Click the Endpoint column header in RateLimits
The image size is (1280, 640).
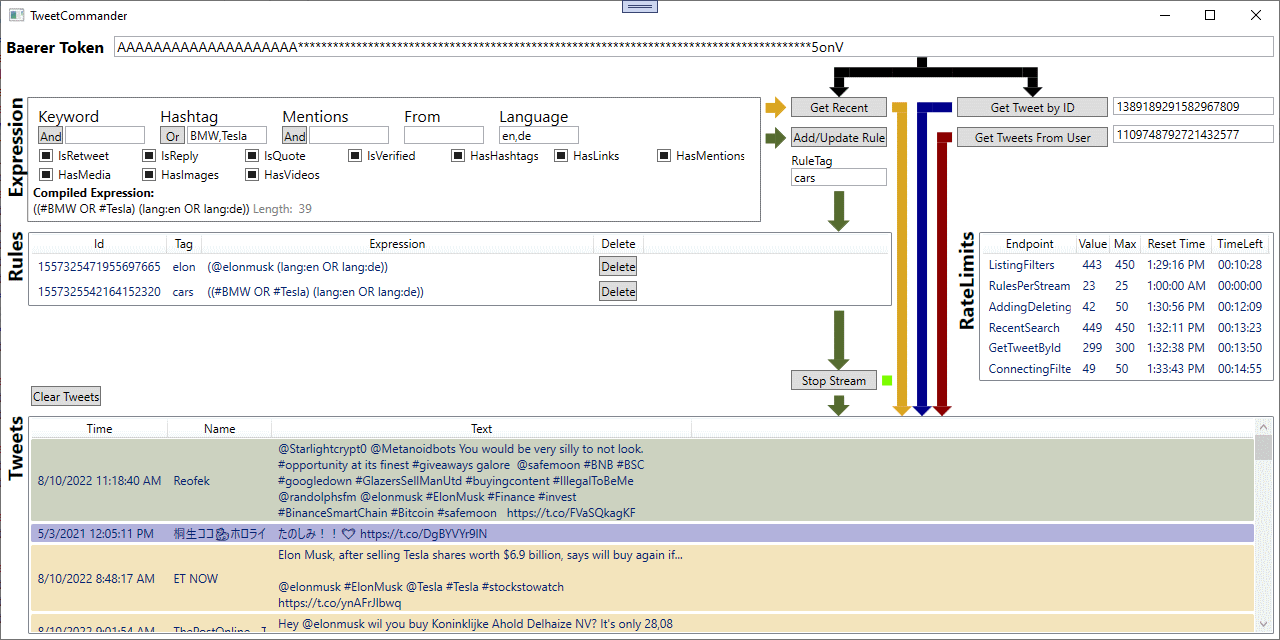1029,244
